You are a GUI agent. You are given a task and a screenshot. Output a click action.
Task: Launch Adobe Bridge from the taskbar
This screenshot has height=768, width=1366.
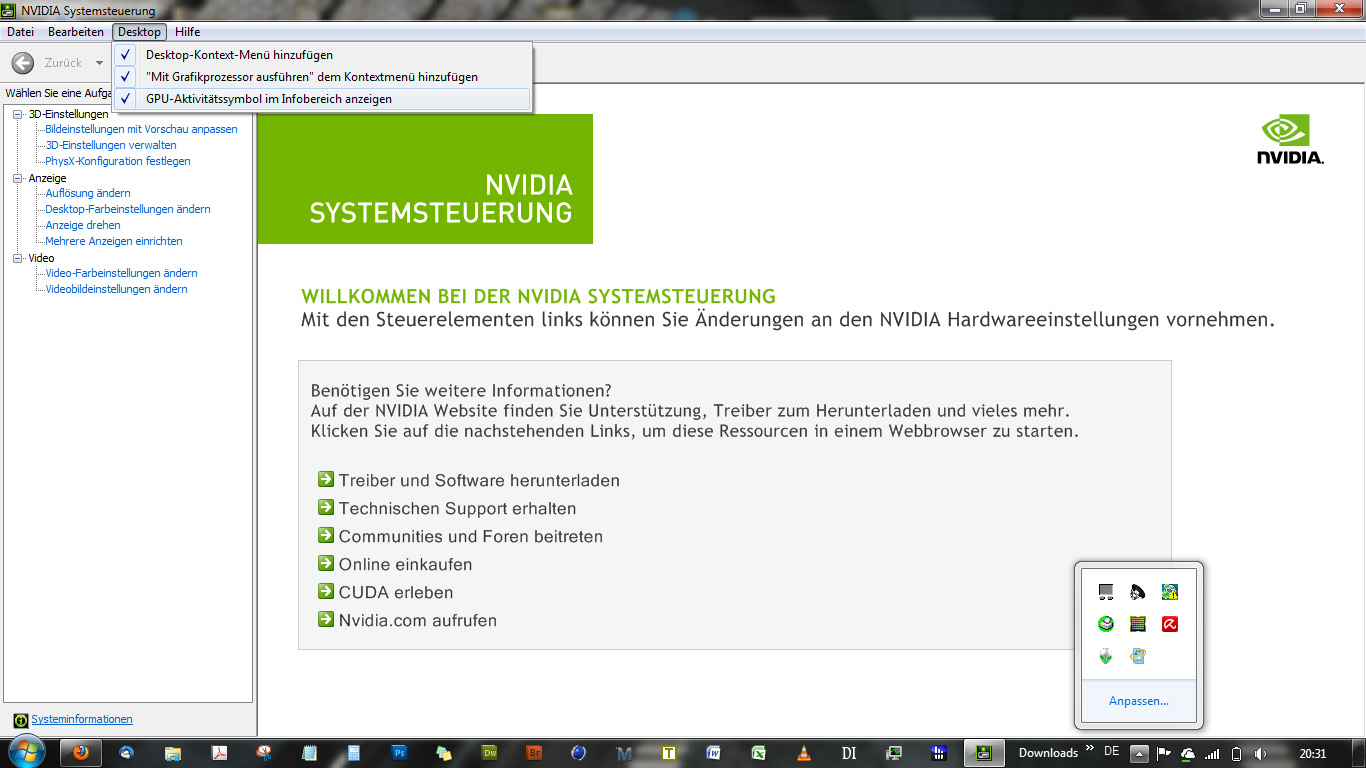click(x=535, y=753)
